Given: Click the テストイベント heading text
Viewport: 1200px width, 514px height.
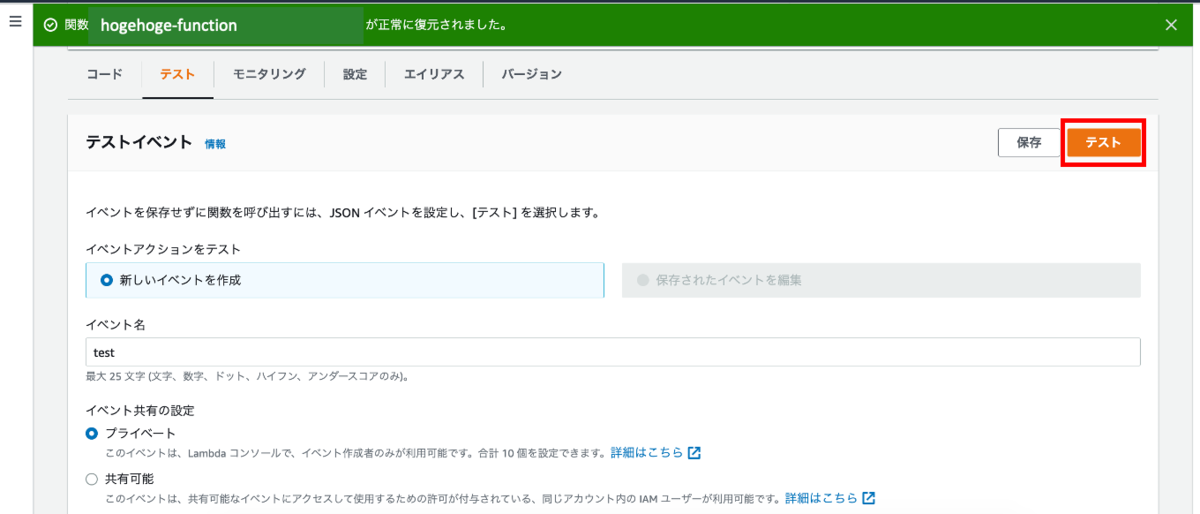Looking at the screenshot, I should 139,142.
